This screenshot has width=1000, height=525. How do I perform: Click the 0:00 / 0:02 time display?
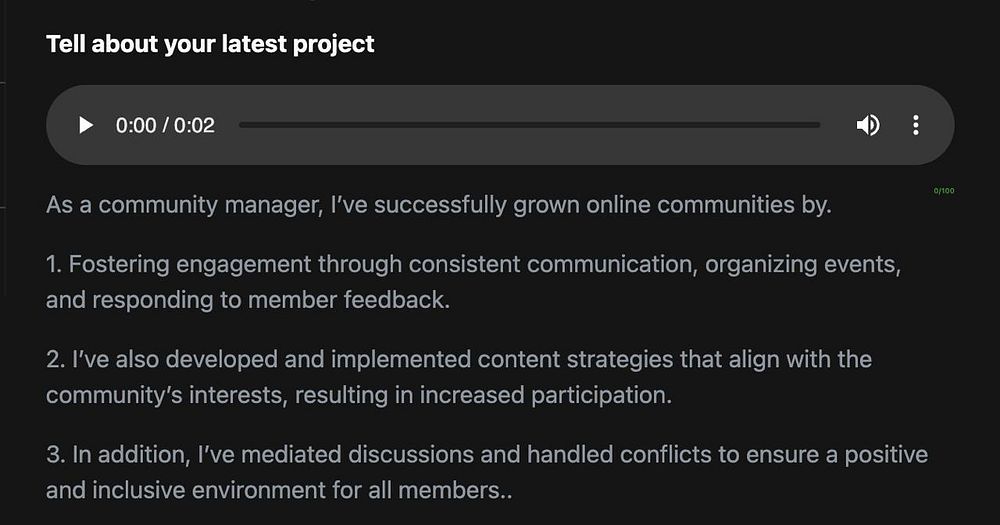pyautogui.click(x=165, y=125)
